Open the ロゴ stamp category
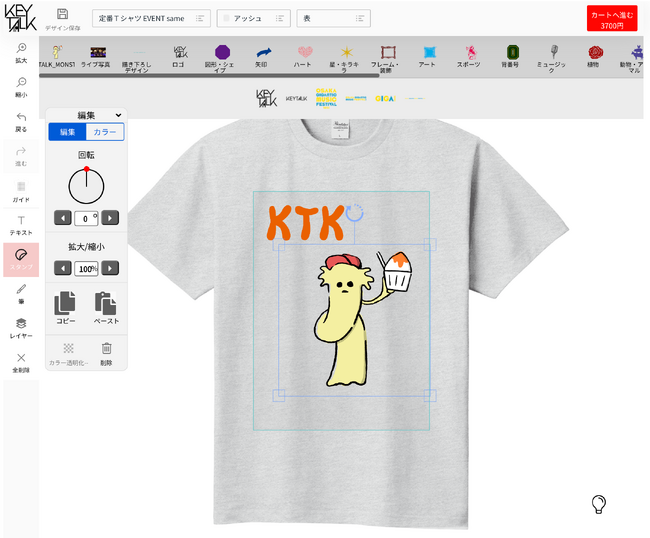Viewport: 650px width, 538px height. tap(180, 57)
